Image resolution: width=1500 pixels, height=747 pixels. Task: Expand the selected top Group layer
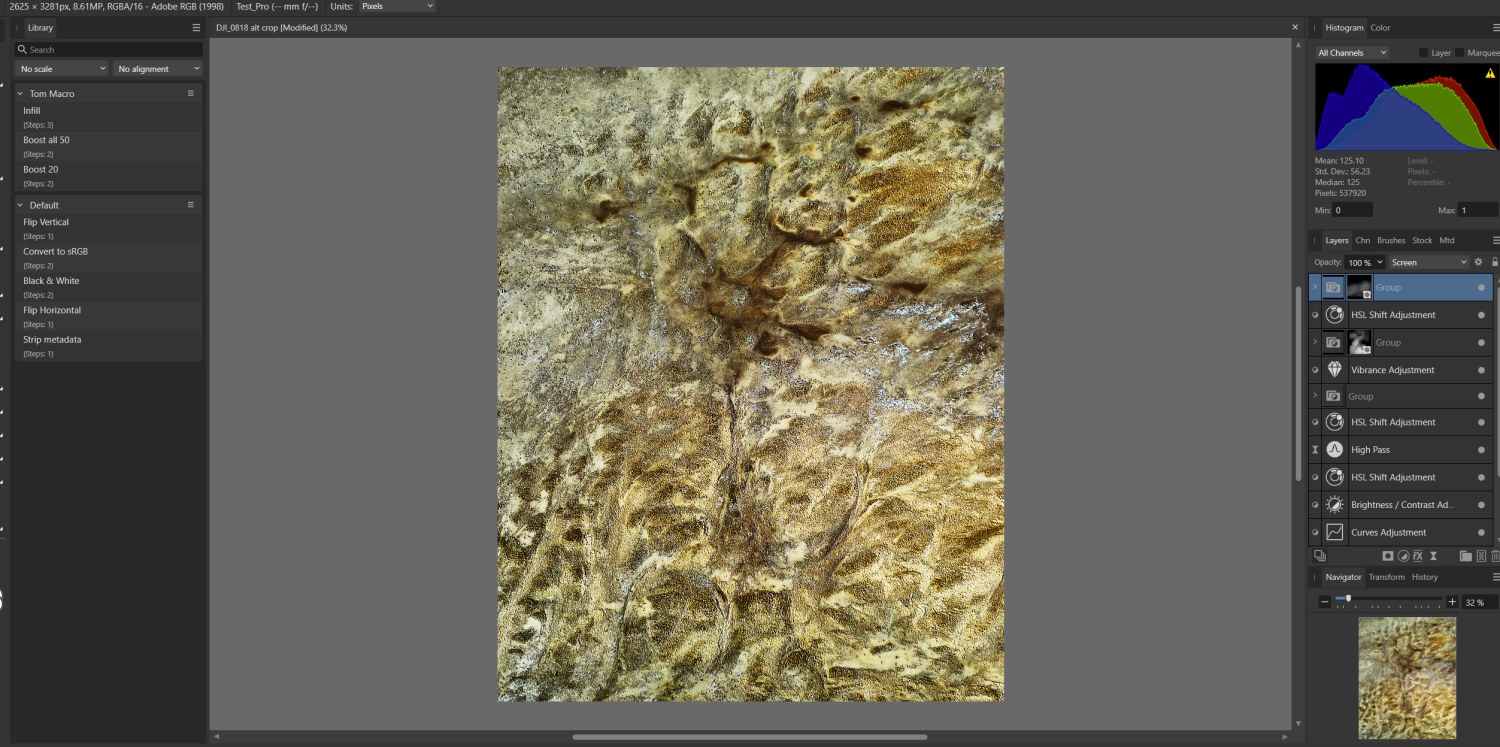(1315, 287)
